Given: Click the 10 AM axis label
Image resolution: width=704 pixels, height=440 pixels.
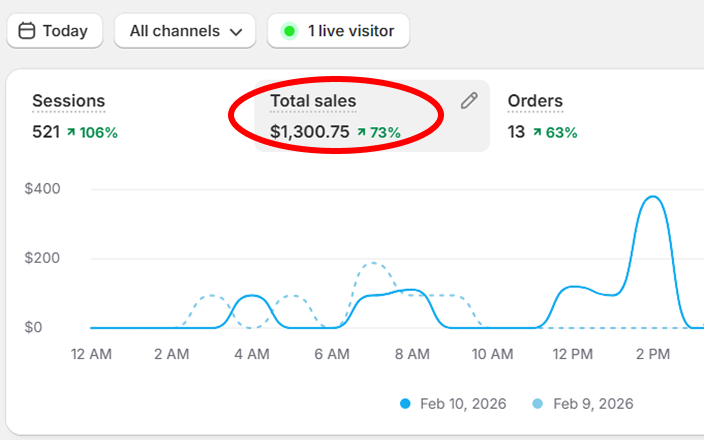Looking at the screenshot, I should tap(493, 354).
